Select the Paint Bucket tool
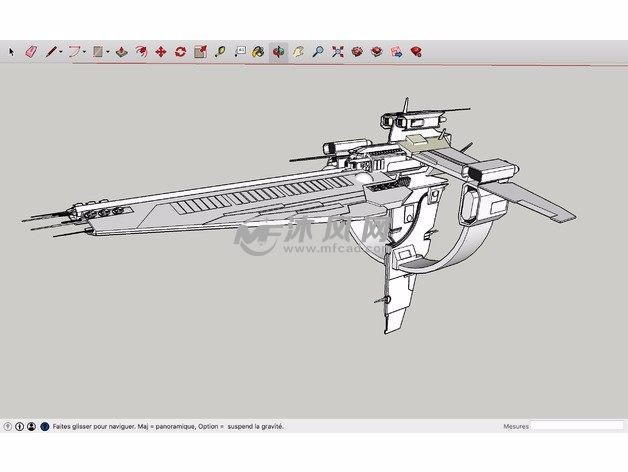 pyautogui.click(x=258, y=51)
